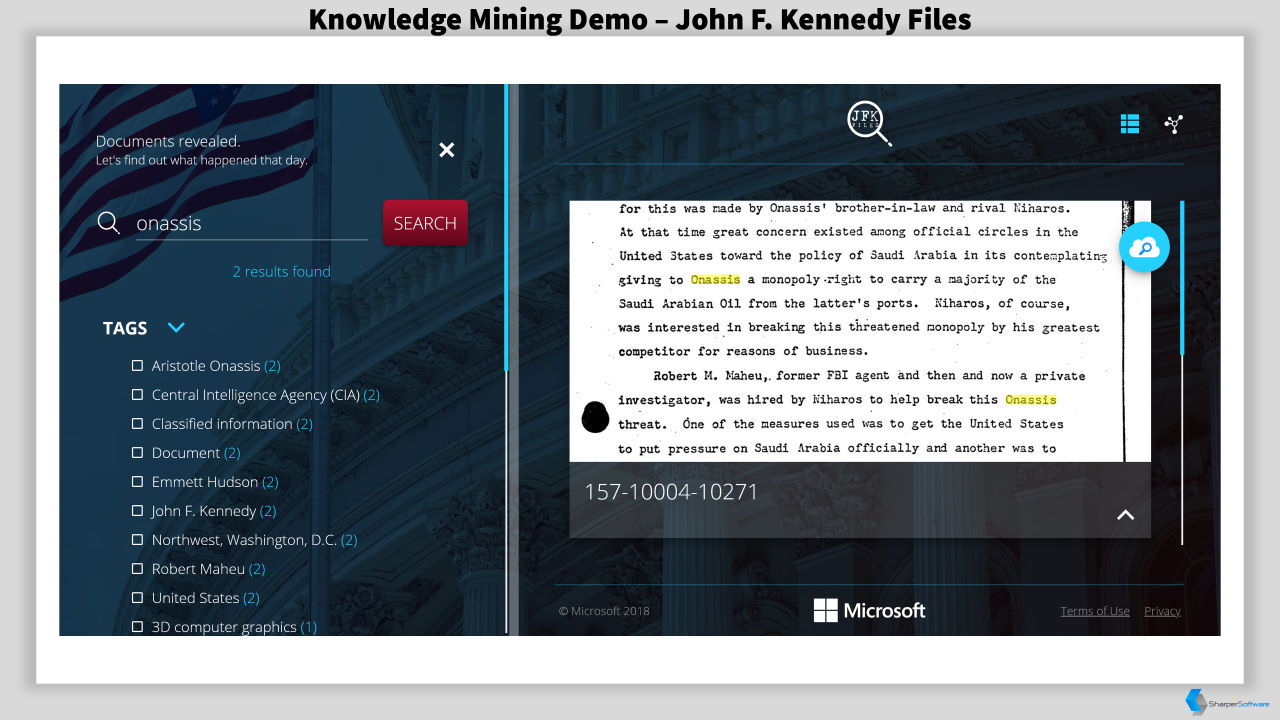Click the cloud search round button
The image size is (1280, 720).
(1144, 247)
